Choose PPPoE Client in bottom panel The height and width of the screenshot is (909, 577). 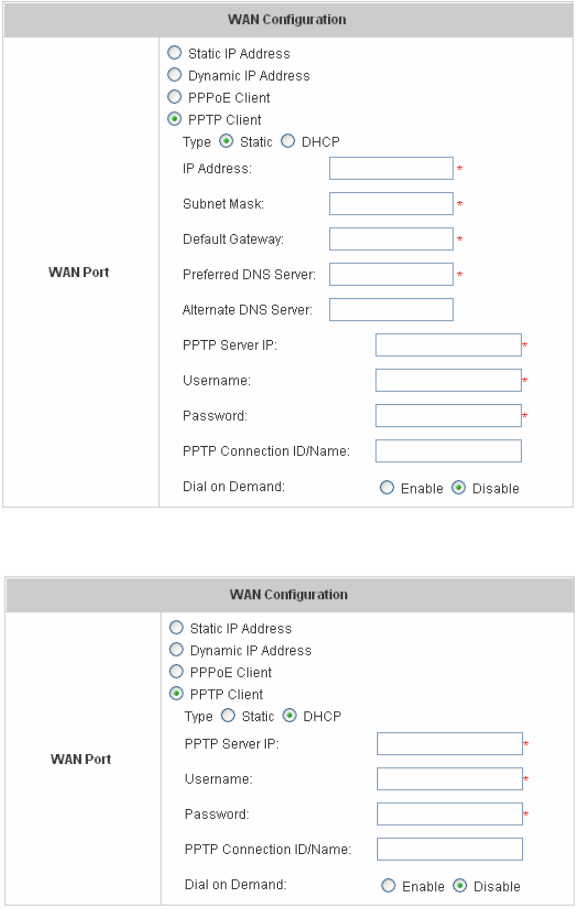pyautogui.click(x=176, y=671)
